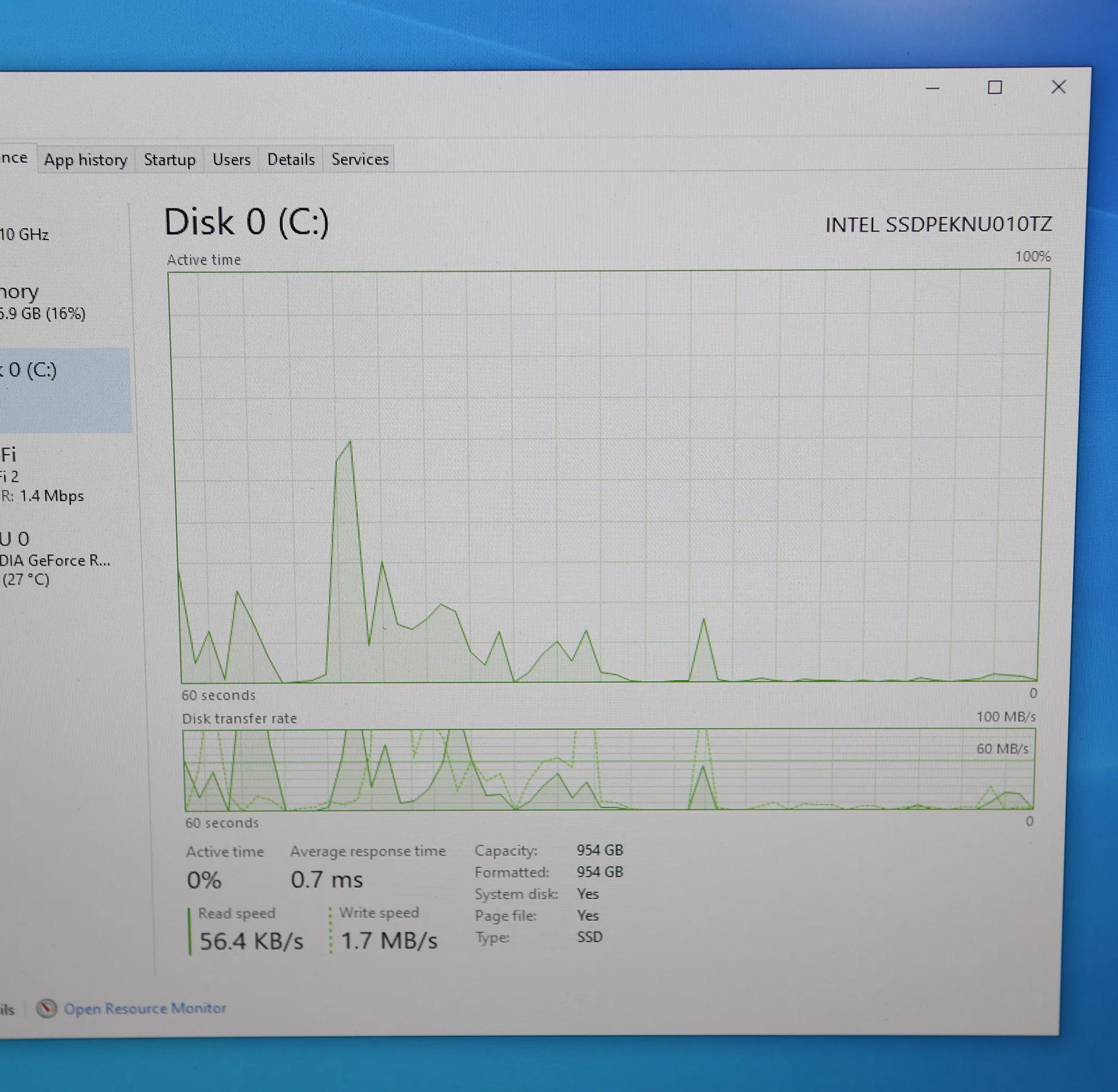
Task: Select the Details tab
Action: click(290, 159)
